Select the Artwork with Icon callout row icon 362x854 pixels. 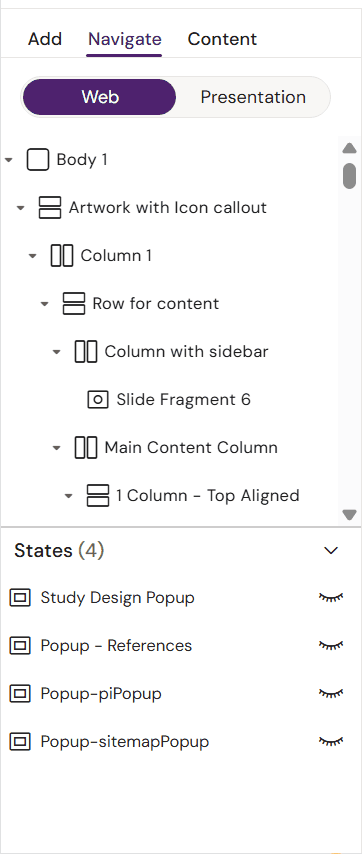[50, 208]
